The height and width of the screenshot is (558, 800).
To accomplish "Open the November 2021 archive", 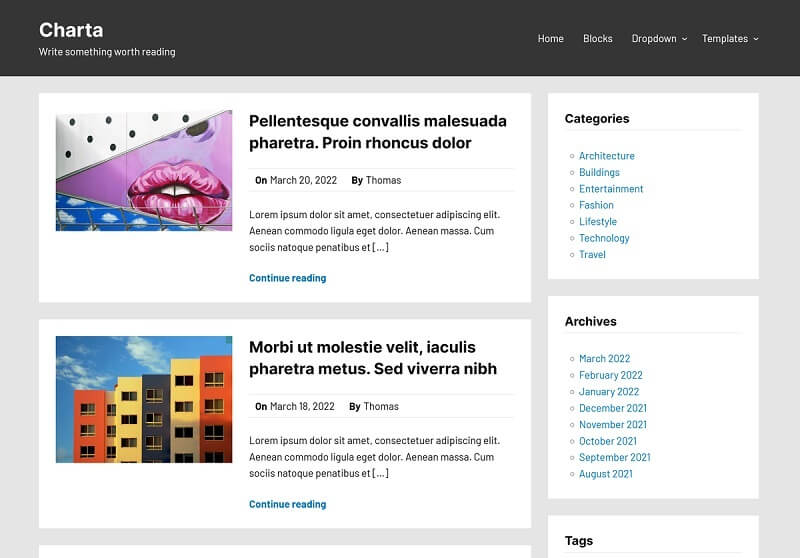I will click(612, 424).
